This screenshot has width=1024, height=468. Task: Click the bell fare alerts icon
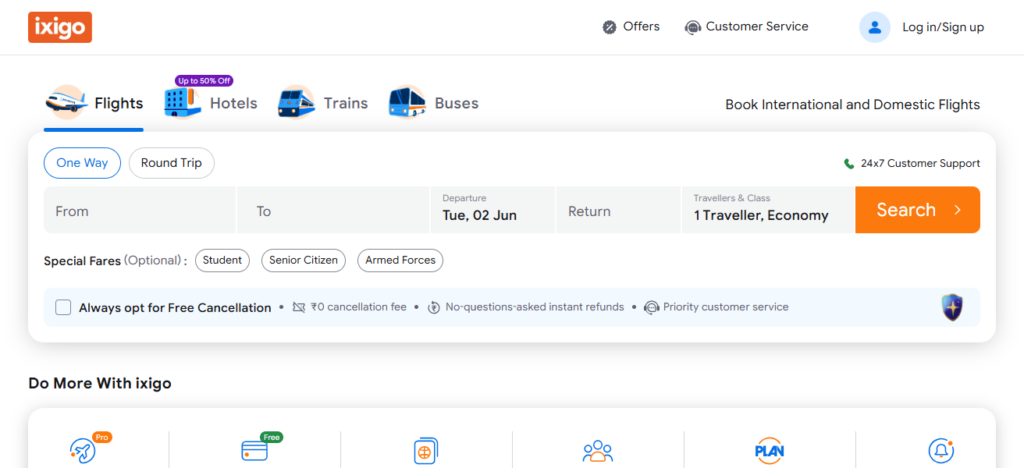941,450
